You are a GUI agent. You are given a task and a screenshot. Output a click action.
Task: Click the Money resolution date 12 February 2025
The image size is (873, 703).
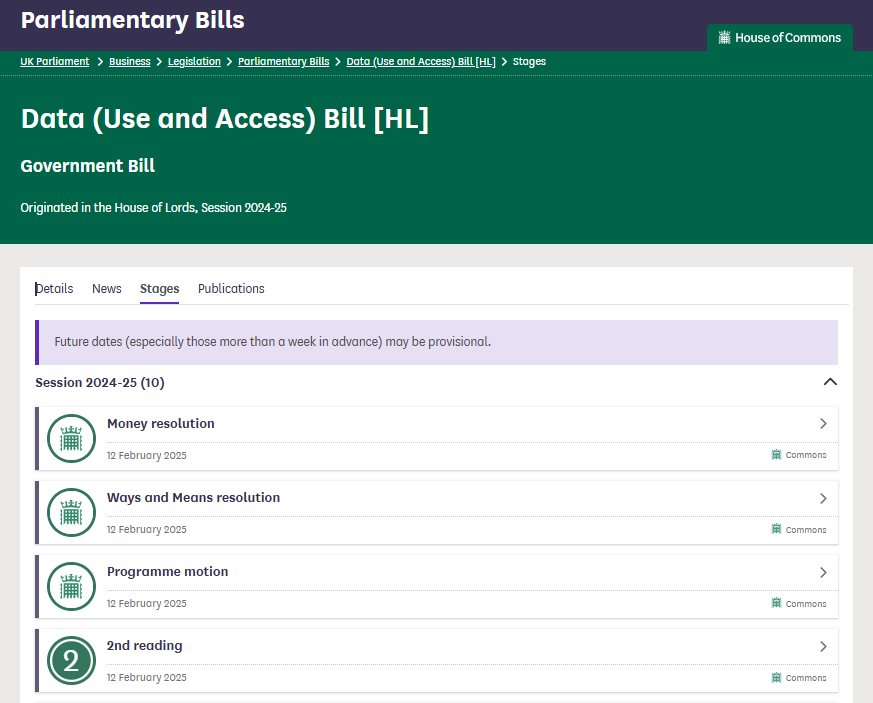click(146, 455)
